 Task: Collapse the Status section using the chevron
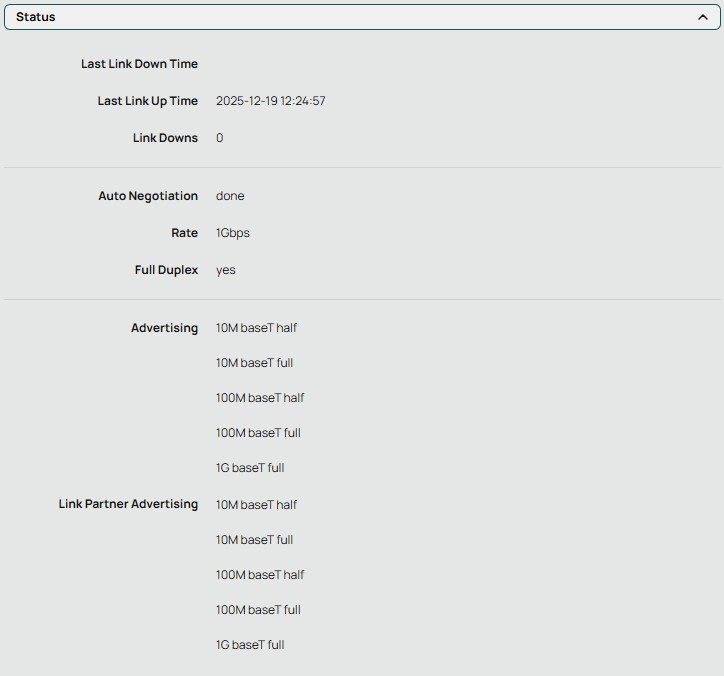[703, 17]
